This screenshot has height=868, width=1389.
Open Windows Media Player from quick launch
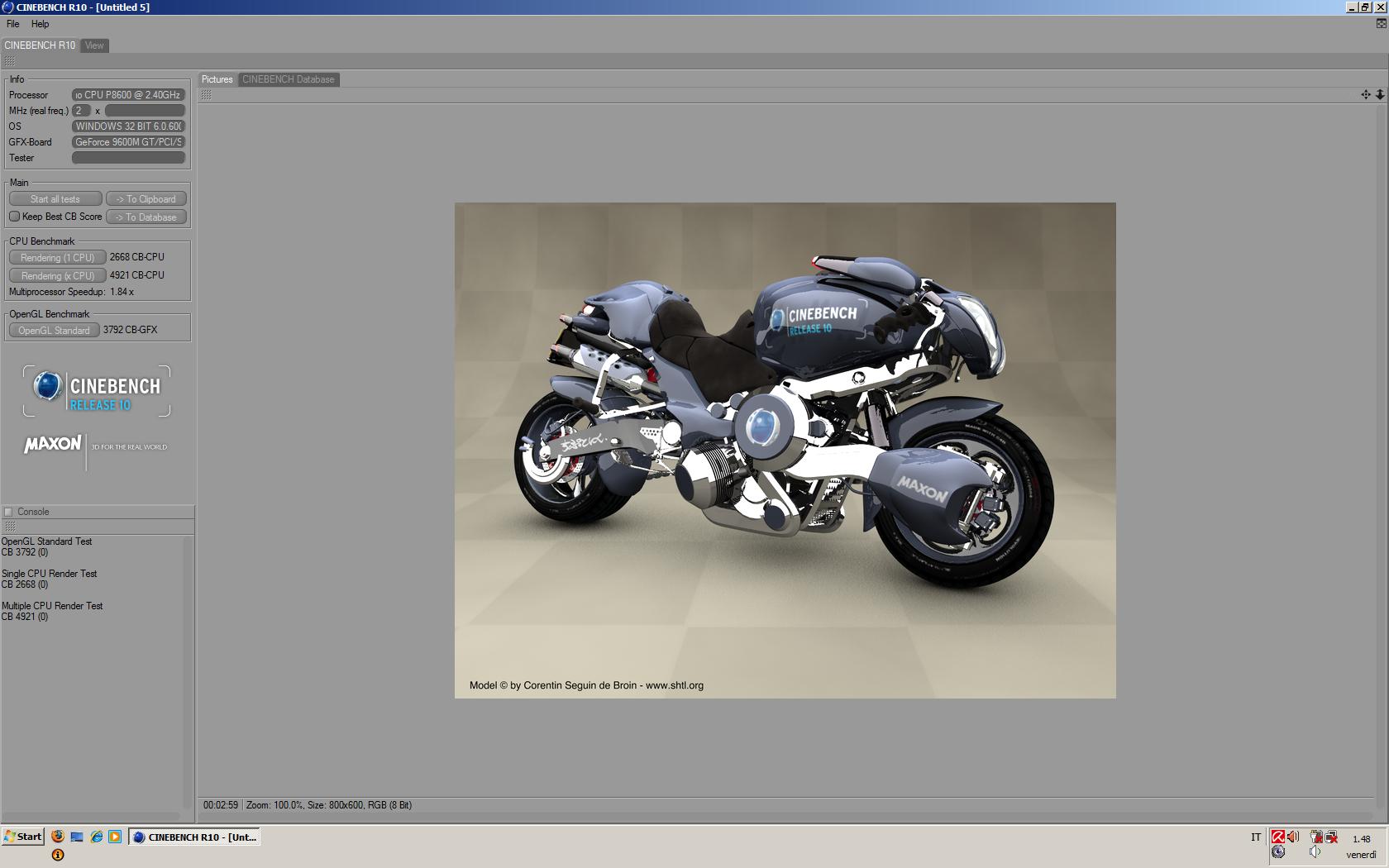point(115,837)
